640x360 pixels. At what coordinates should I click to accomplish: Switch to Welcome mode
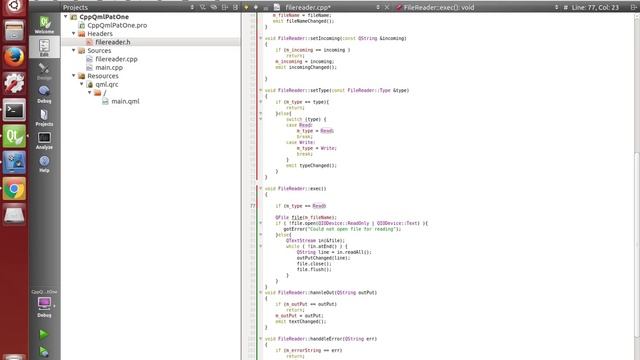click(44, 24)
